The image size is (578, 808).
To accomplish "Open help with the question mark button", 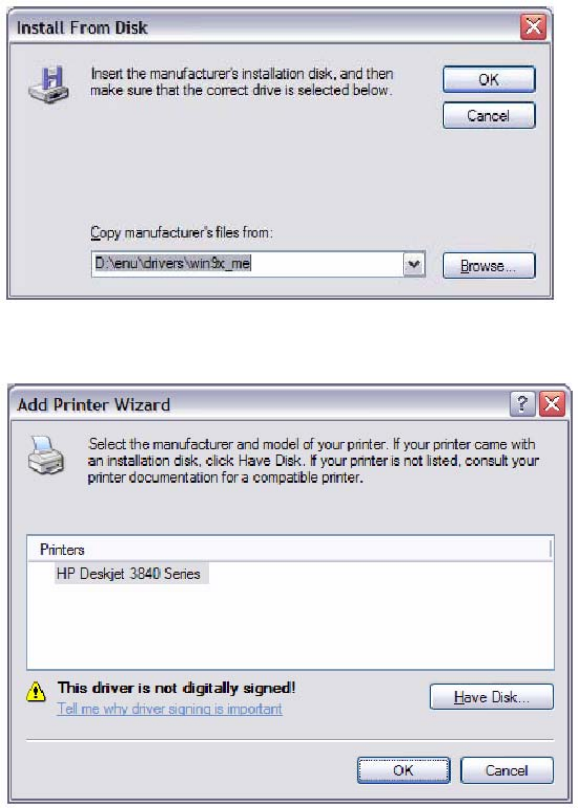I will click(x=522, y=403).
